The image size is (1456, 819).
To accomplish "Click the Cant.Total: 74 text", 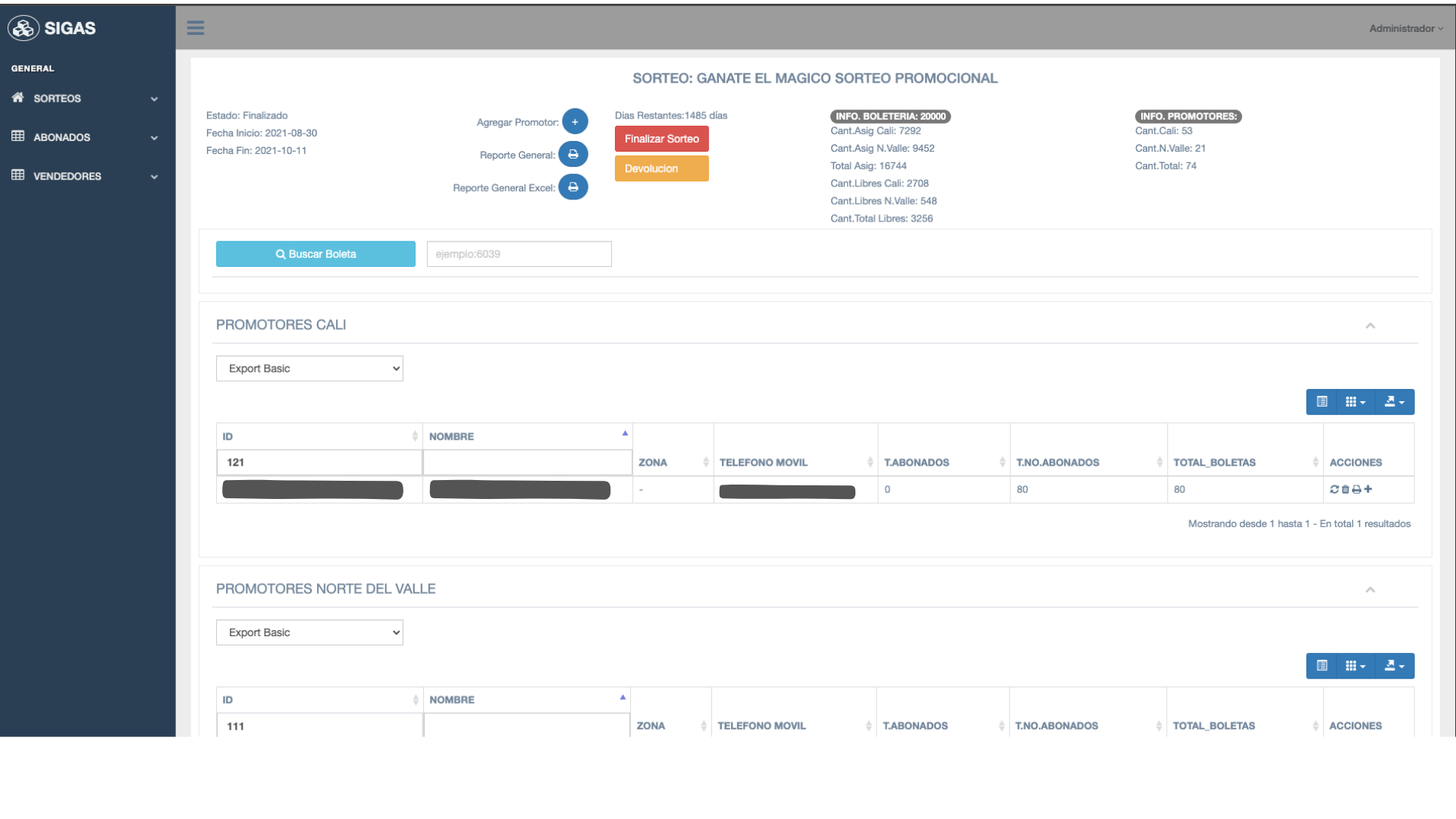I will pyautogui.click(x=1166, y=166).
